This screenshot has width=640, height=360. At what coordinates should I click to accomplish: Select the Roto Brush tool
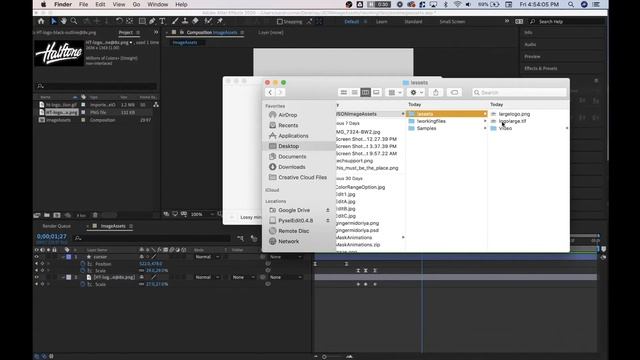[208, 21]
